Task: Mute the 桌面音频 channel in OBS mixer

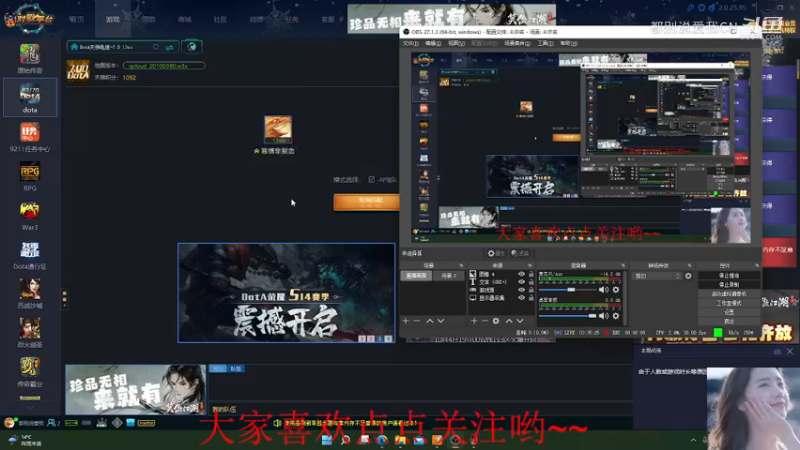Action: point(604,316)
